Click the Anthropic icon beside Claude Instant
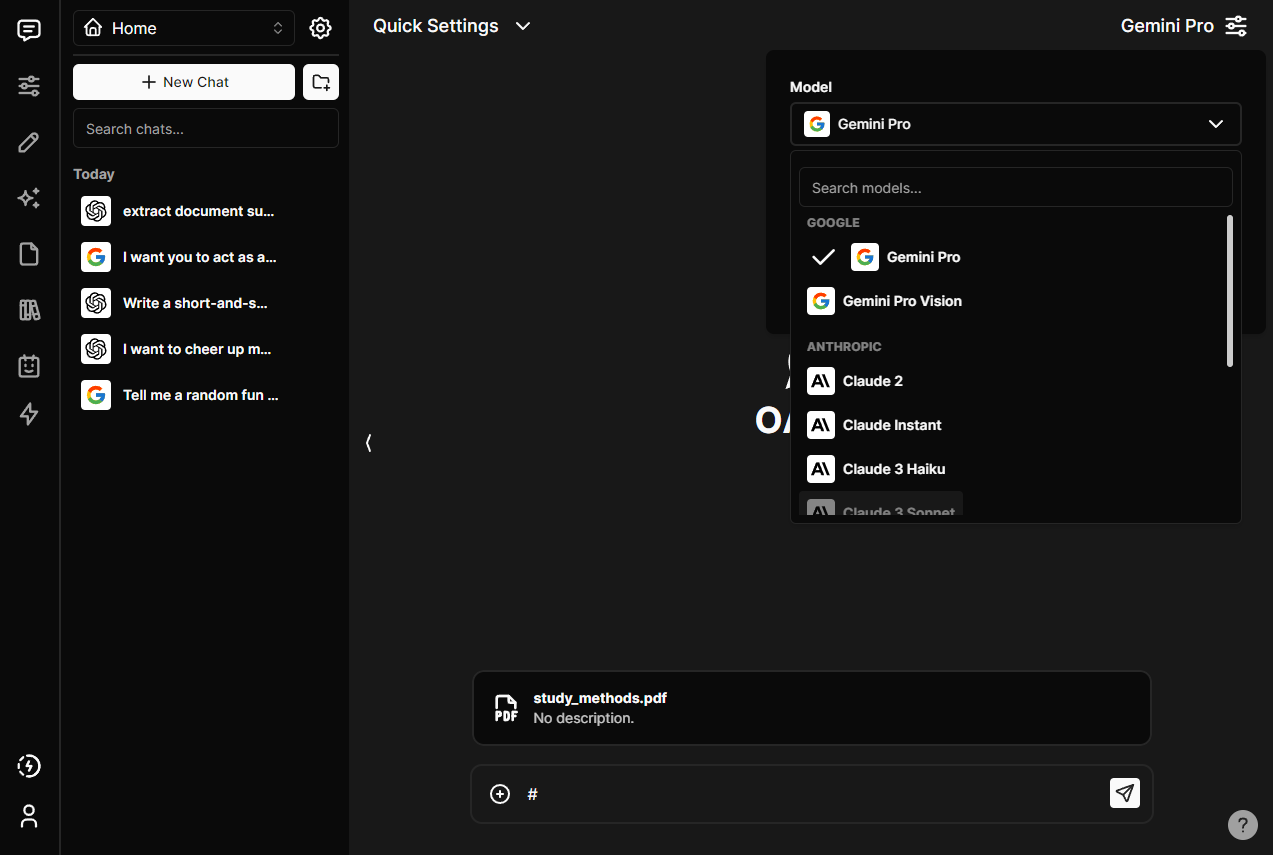Image resolution: width=1273 pixels, height=855 pixels. [821, 425]
